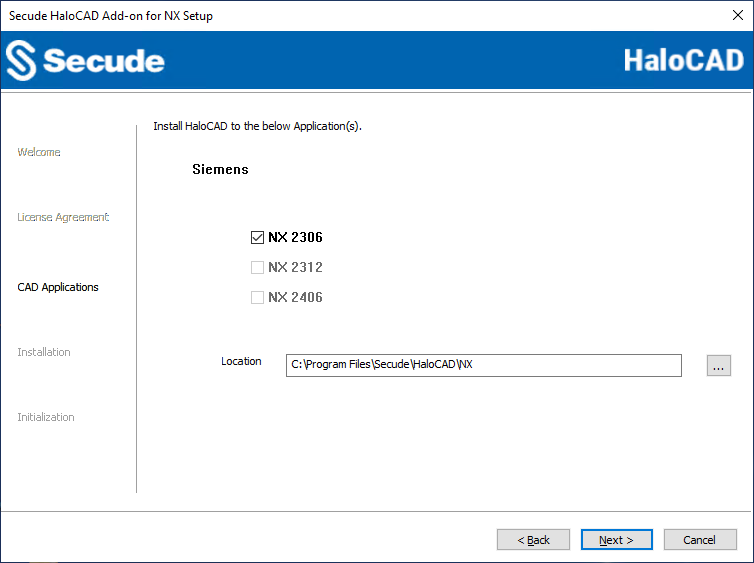
Task: Click the HaloCAD brand logo in header
Action: [x=684, y=60]
